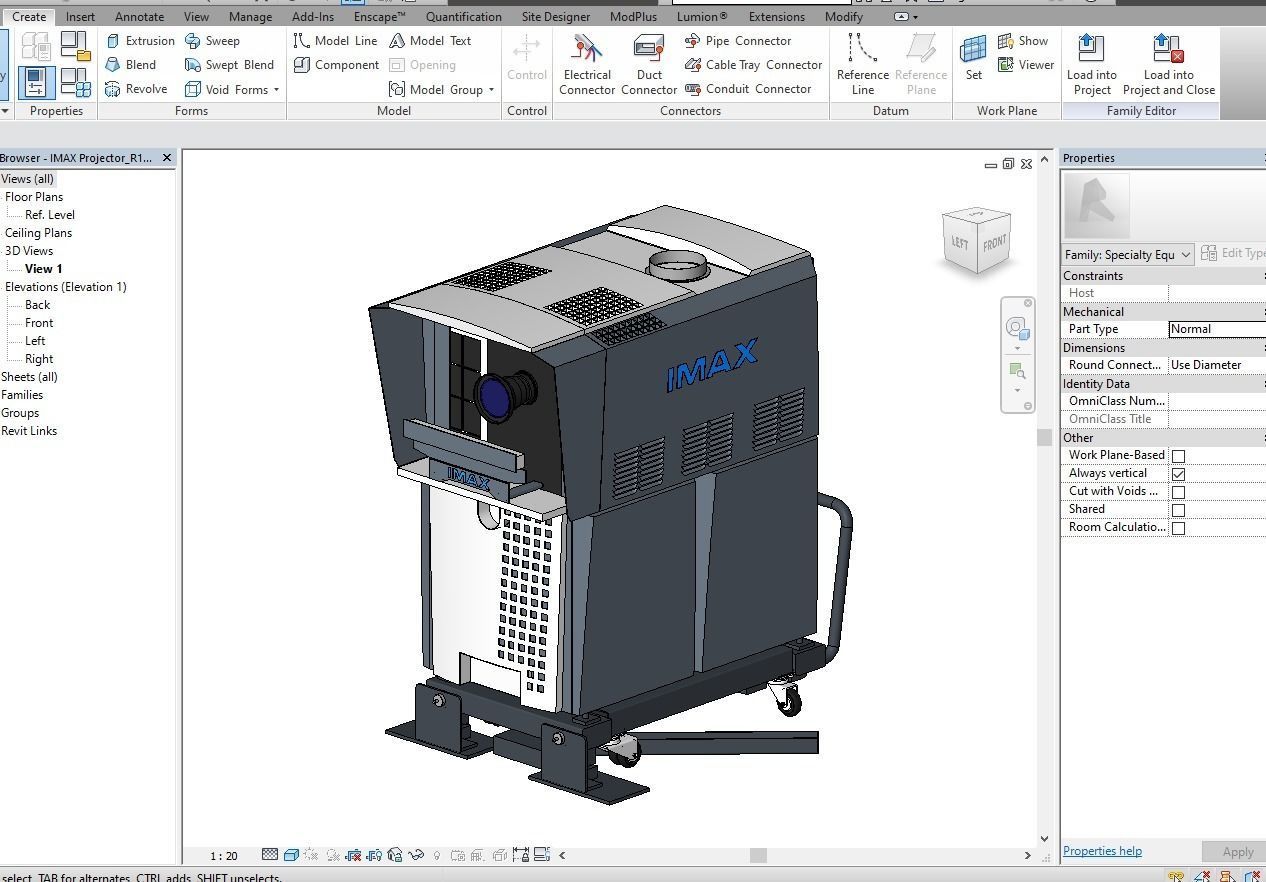
Task: Click Load into Project
Action: [1092, 65]
